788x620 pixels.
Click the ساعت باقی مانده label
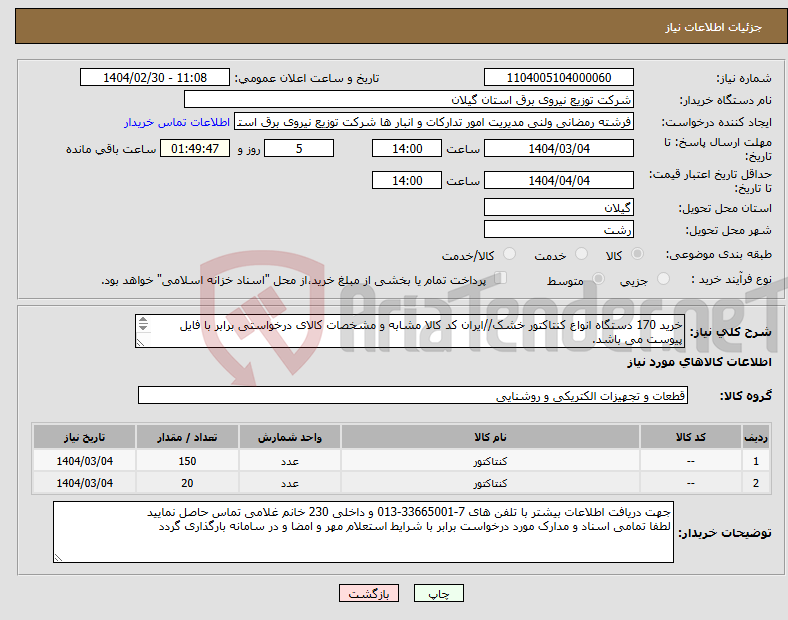[111, 149]
